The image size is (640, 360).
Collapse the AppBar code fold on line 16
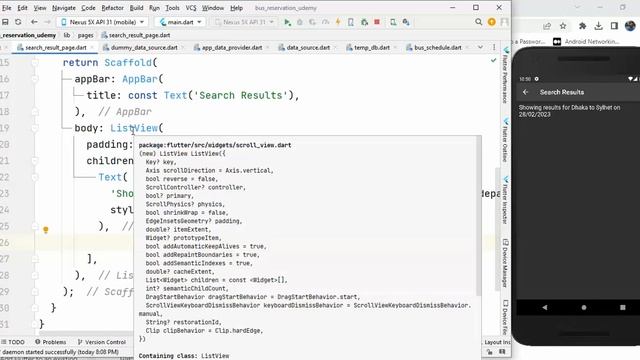tap(35, 79)
